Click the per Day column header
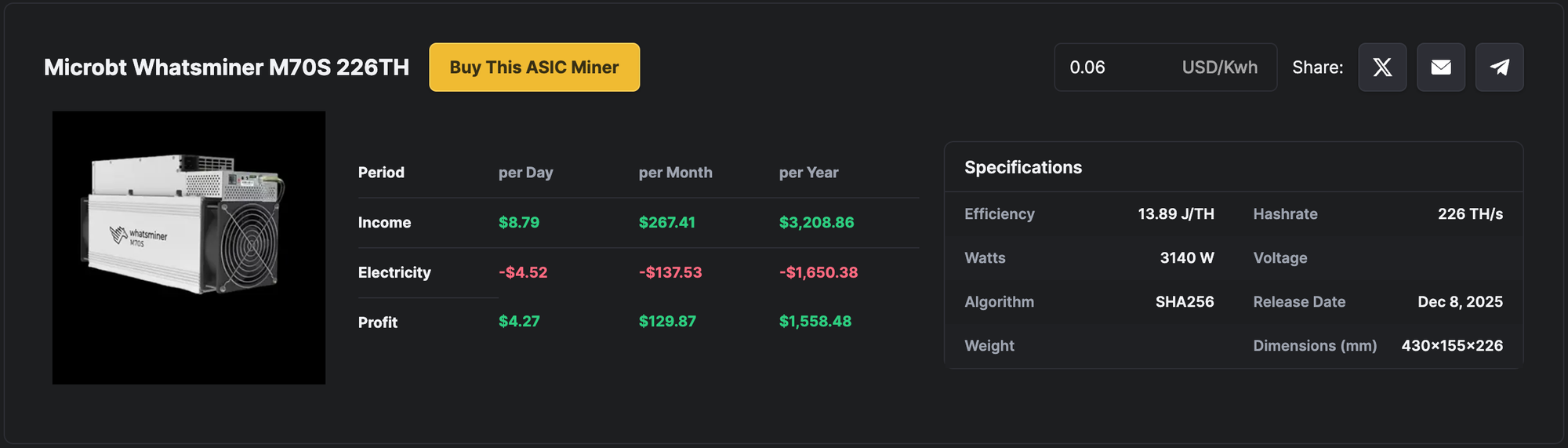 [x=525, y=173]
